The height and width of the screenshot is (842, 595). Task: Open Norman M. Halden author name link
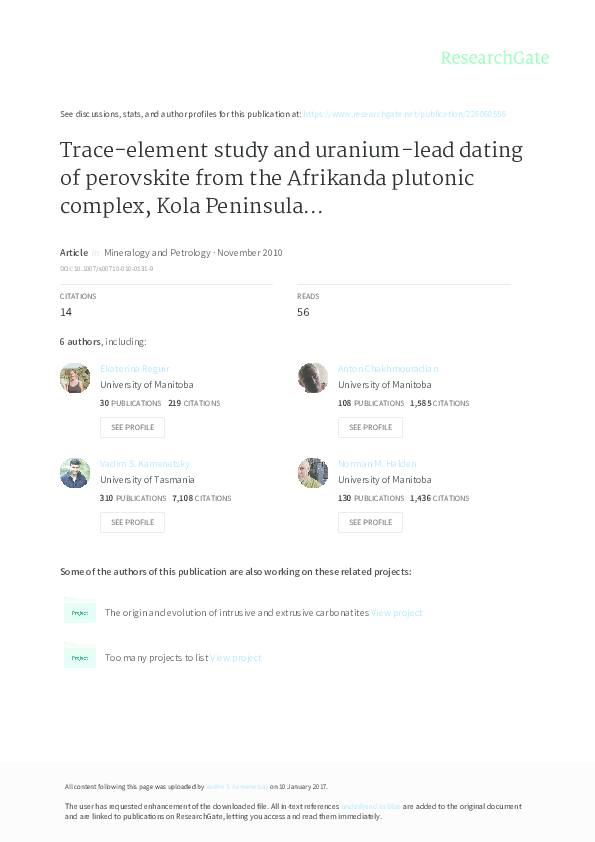[x=377, y=463]
